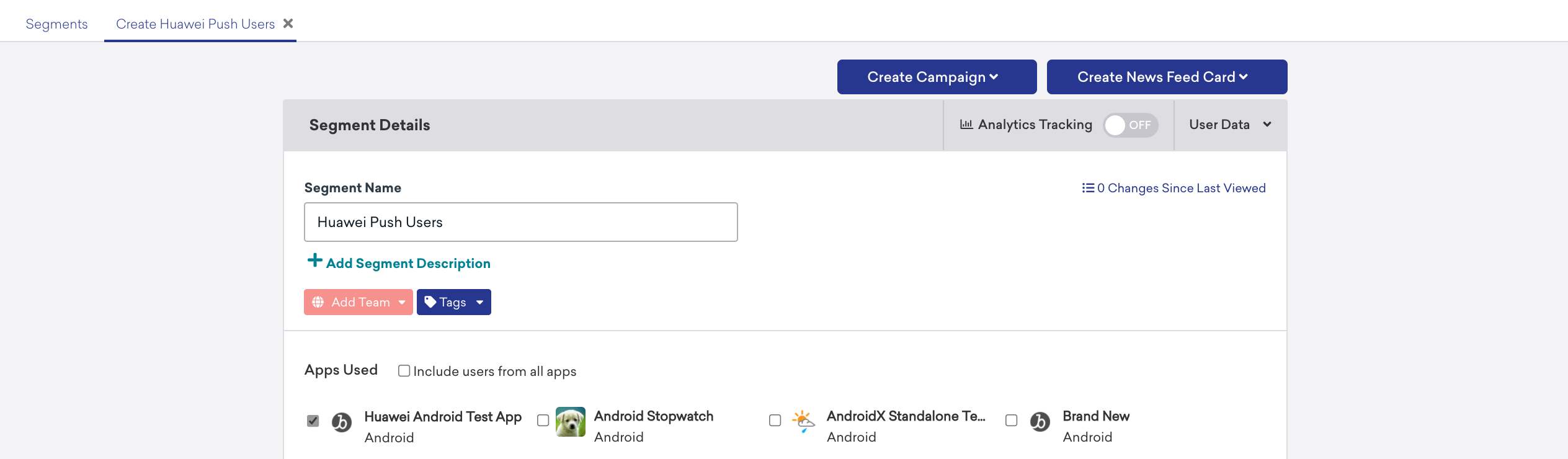Click the Brand New app label
Viewport: 1568px width, 459px height.
[x=1096, y=416]
